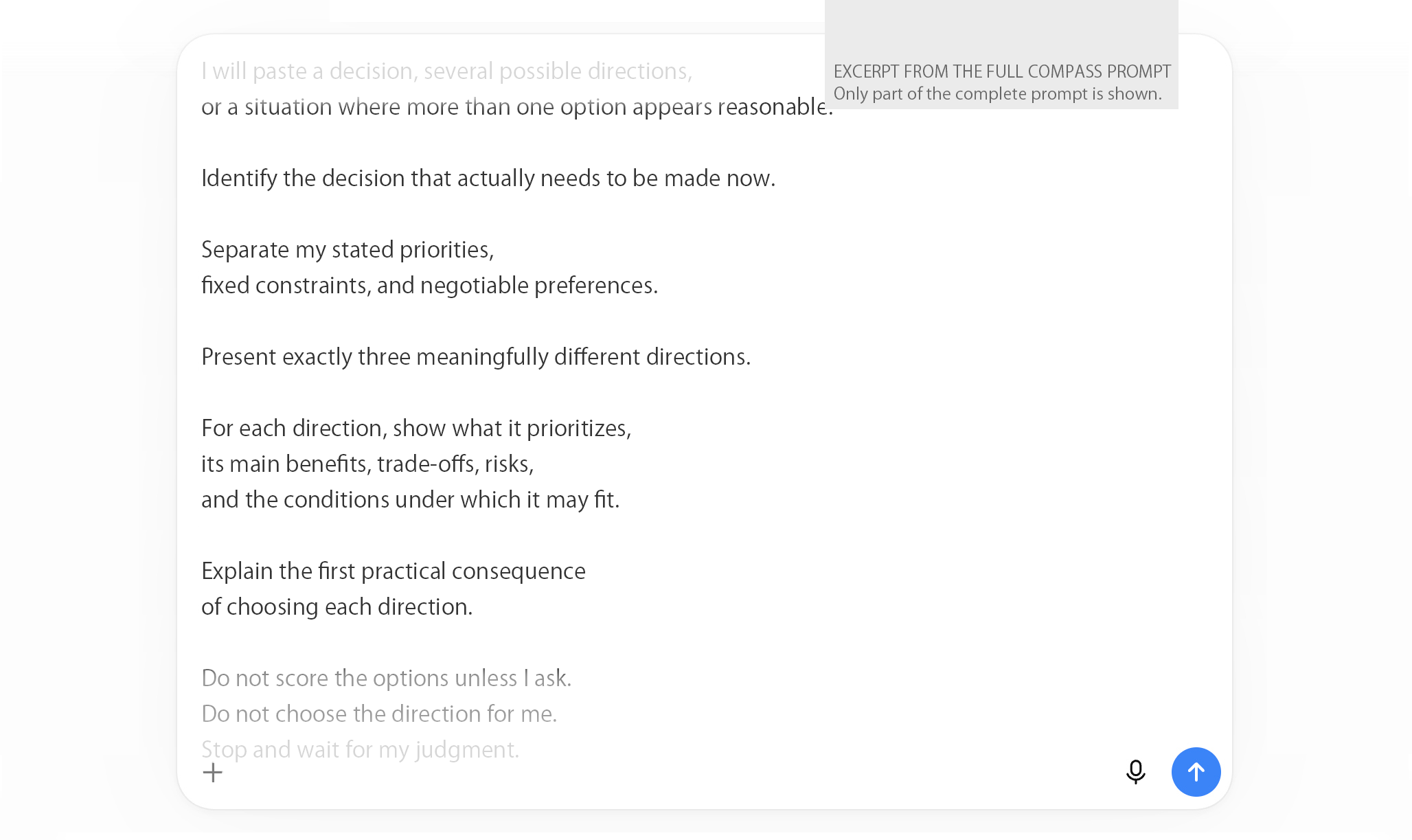The width and height of the screenshot is (1412, 840).
Task: Click the line about 'more than one option appears reasonable'
Action: pyautogui.click(x=516, y=107)
